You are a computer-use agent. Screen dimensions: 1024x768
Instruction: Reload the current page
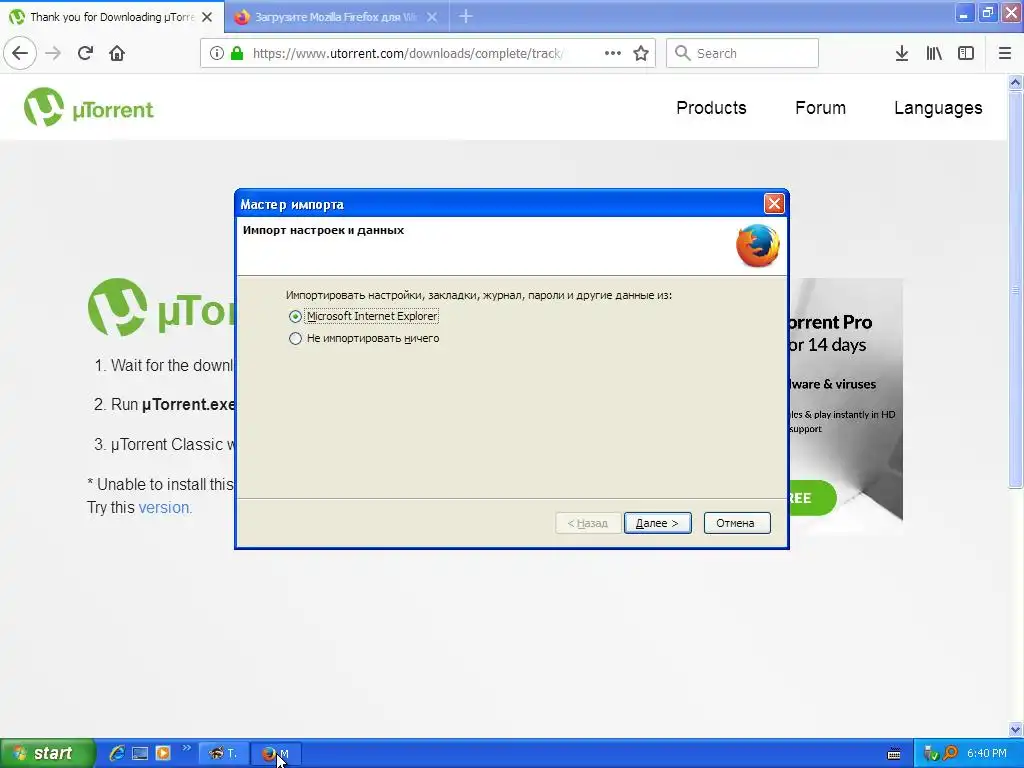pyautogui.click(x=85, y=53)
